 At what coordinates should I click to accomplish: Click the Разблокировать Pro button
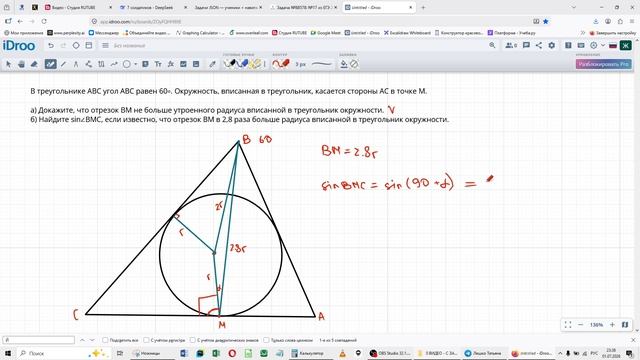604,64
